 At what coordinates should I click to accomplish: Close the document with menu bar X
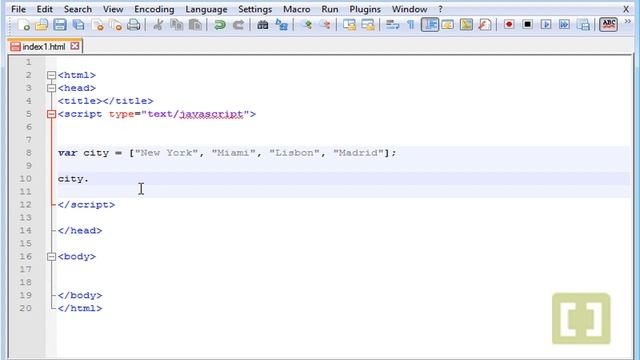(626, 9)
